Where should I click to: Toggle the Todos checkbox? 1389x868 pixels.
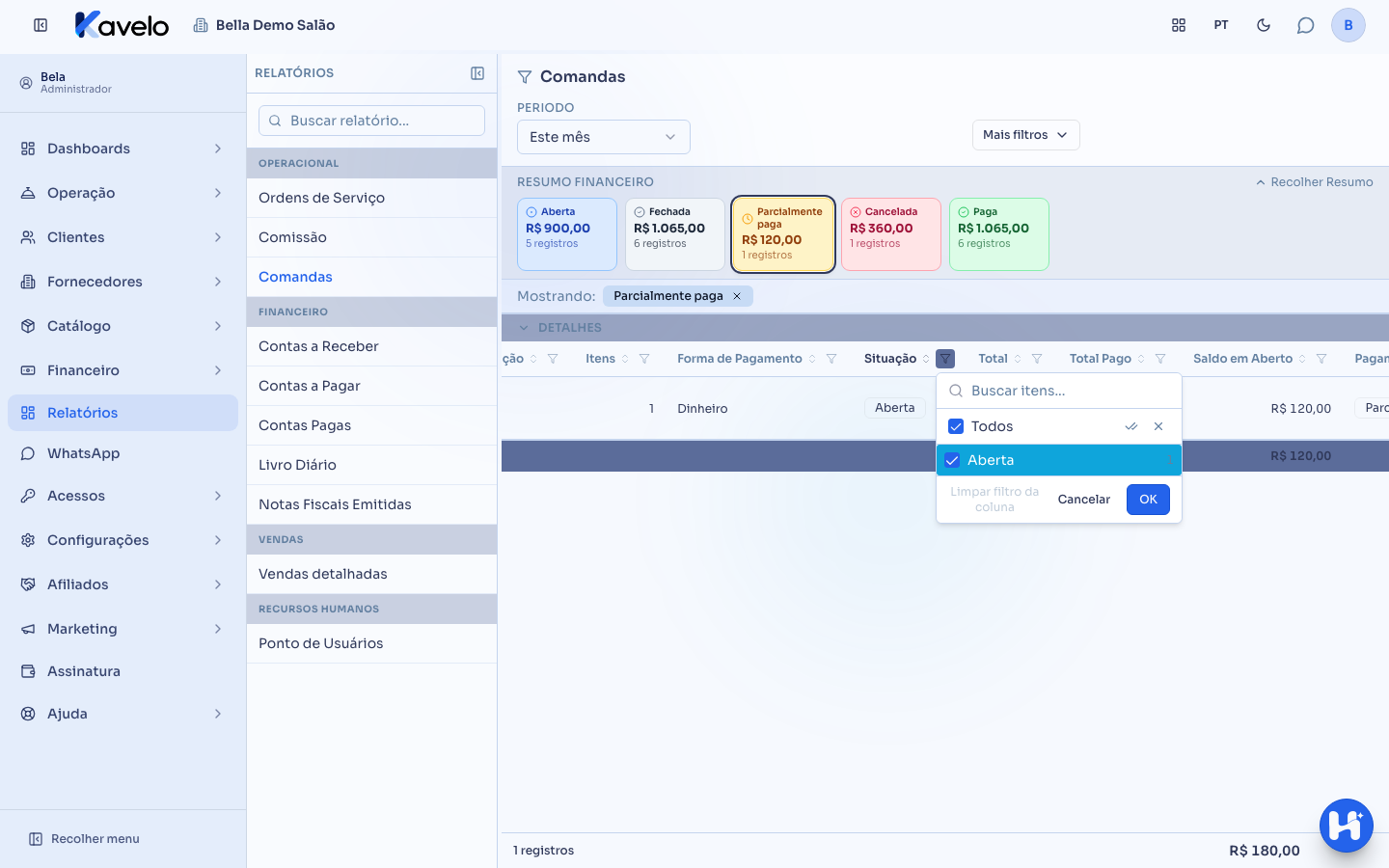tap(956, 426)
